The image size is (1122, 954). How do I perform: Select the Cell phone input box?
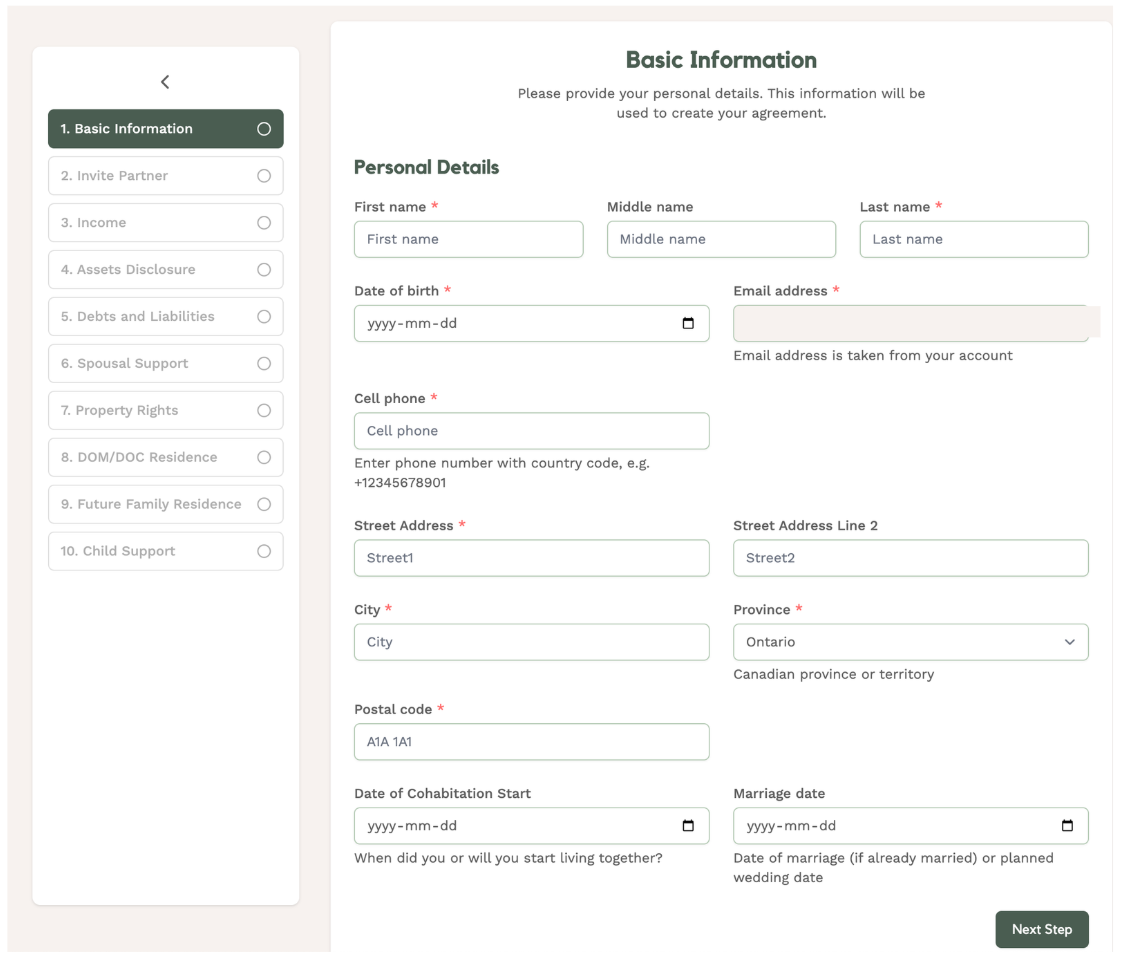[x=531, y=431]
